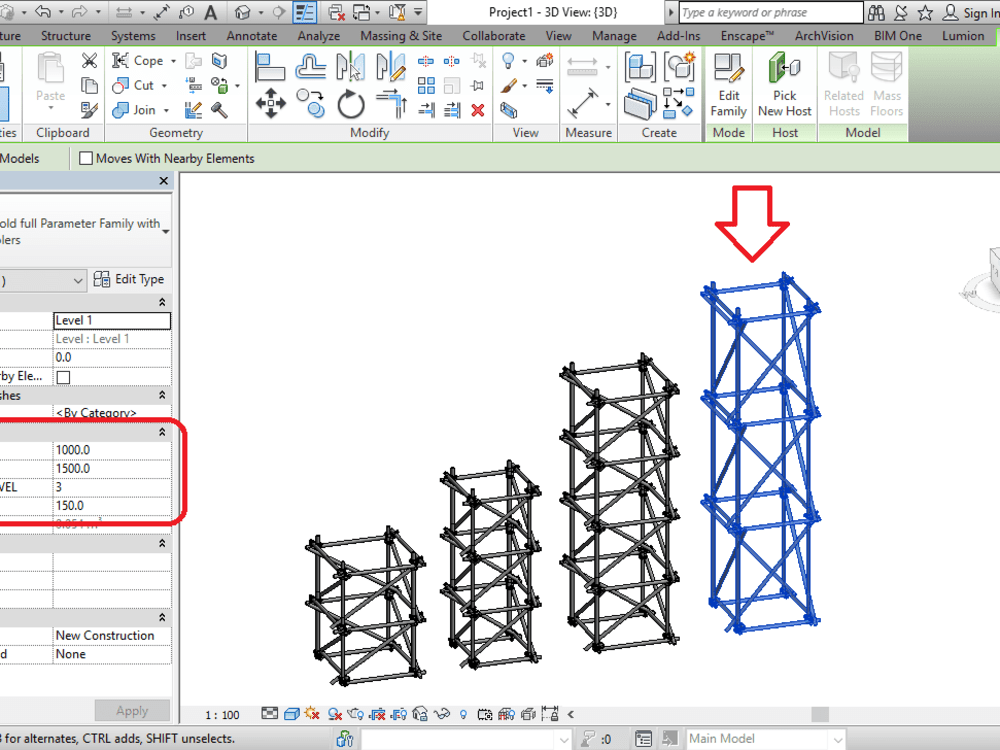Select the Align tool in Modify panel

pos(269,67)
